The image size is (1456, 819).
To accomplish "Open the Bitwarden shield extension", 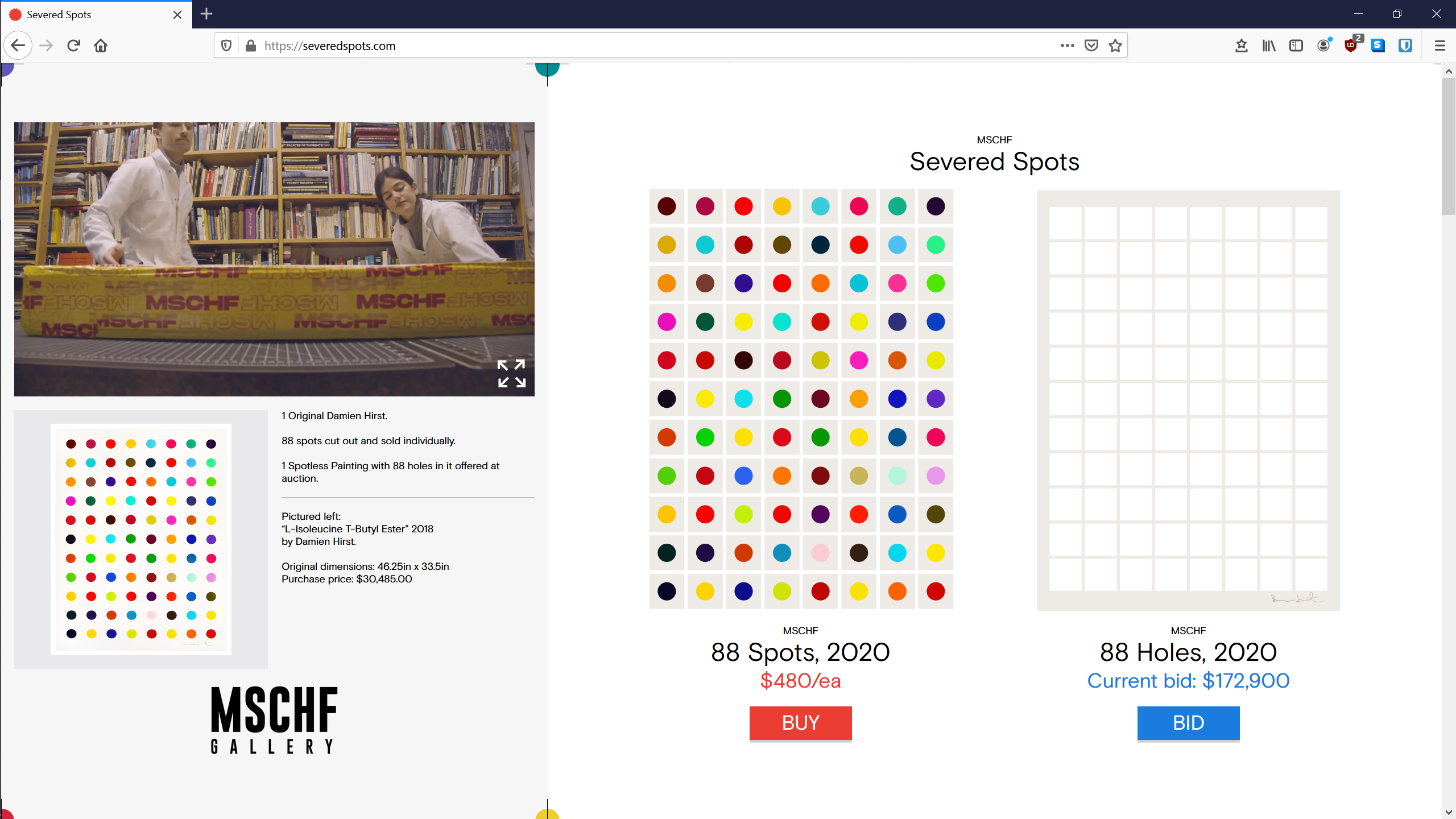I will (x=1405, y=45).
